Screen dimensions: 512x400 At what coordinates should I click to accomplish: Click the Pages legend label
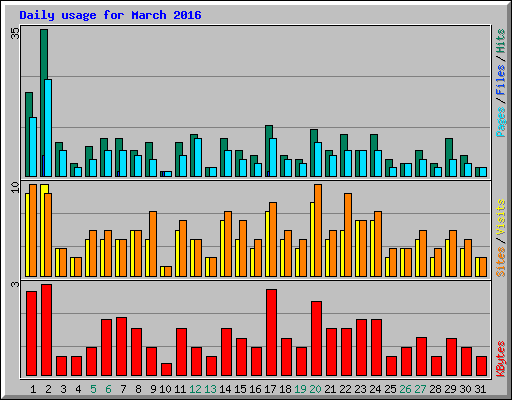pos(501,122)
